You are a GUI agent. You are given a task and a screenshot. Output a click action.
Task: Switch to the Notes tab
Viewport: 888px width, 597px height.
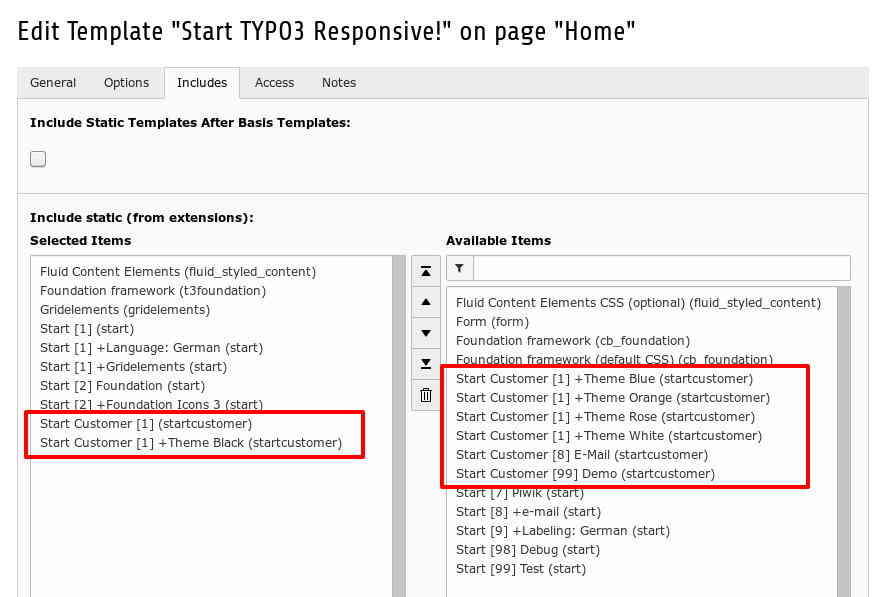339,83
